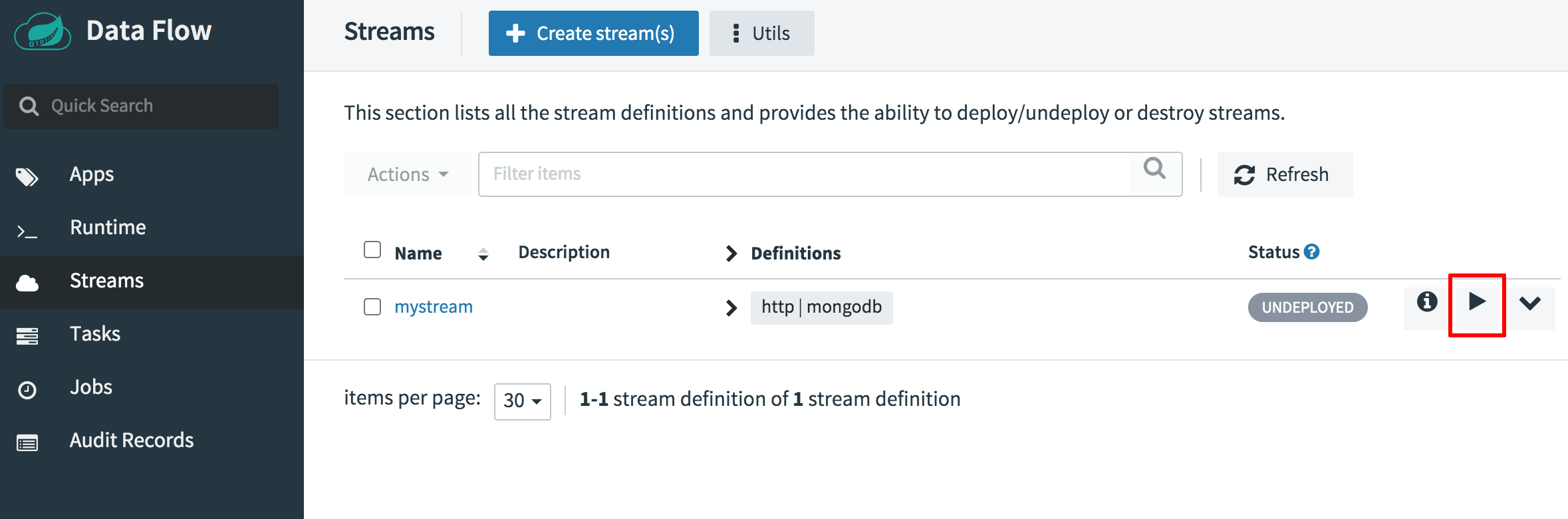Click the filter search magnifier icon
The width and height of the screenshot is (1568, 519).
point(1154,169)
